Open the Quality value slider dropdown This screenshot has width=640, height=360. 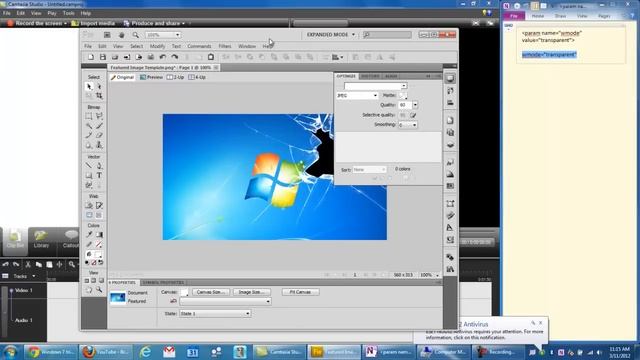(415, 105)
